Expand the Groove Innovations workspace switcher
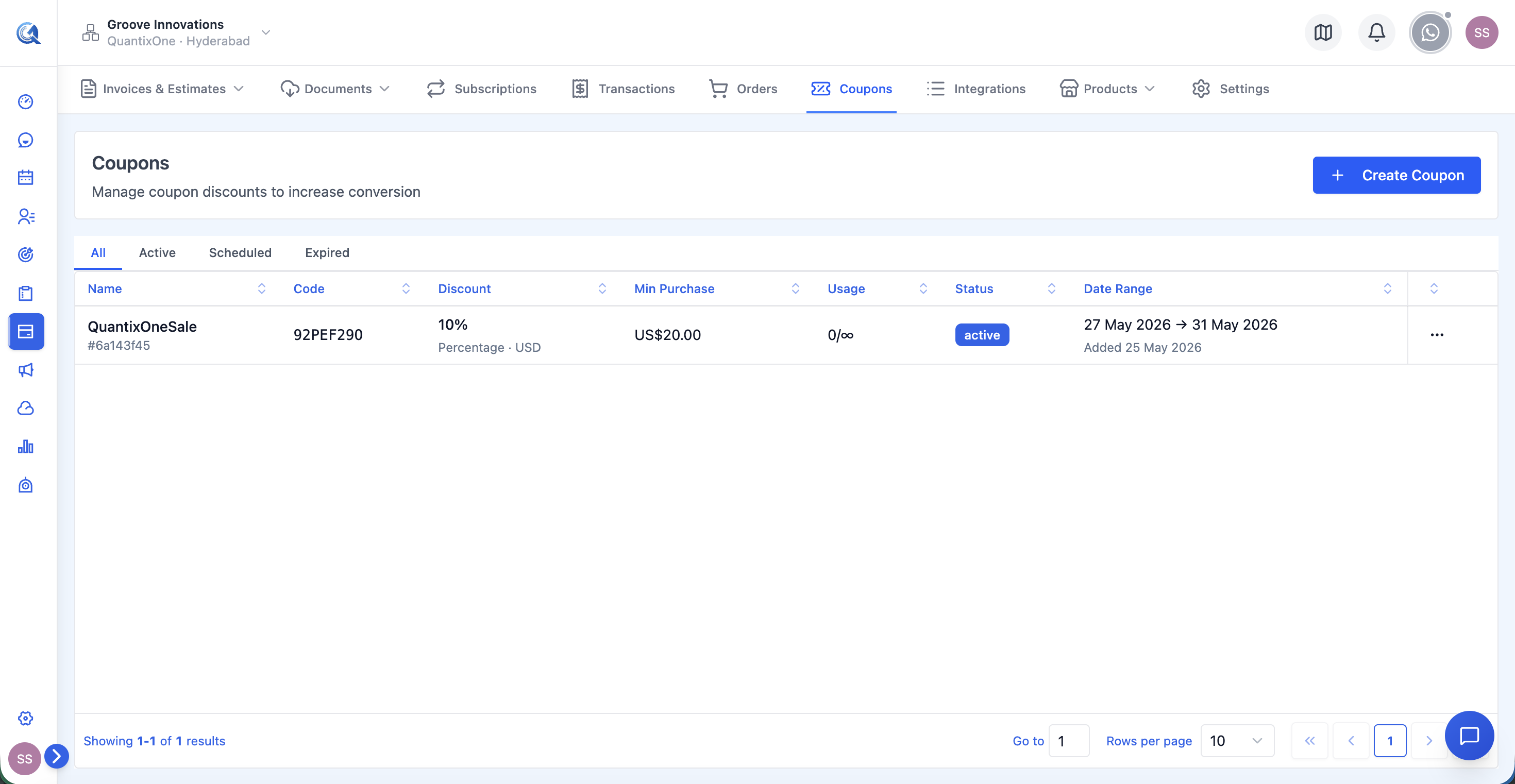Image resolution: width=1515 pixels, height=784 pixels. click(266, 32)
